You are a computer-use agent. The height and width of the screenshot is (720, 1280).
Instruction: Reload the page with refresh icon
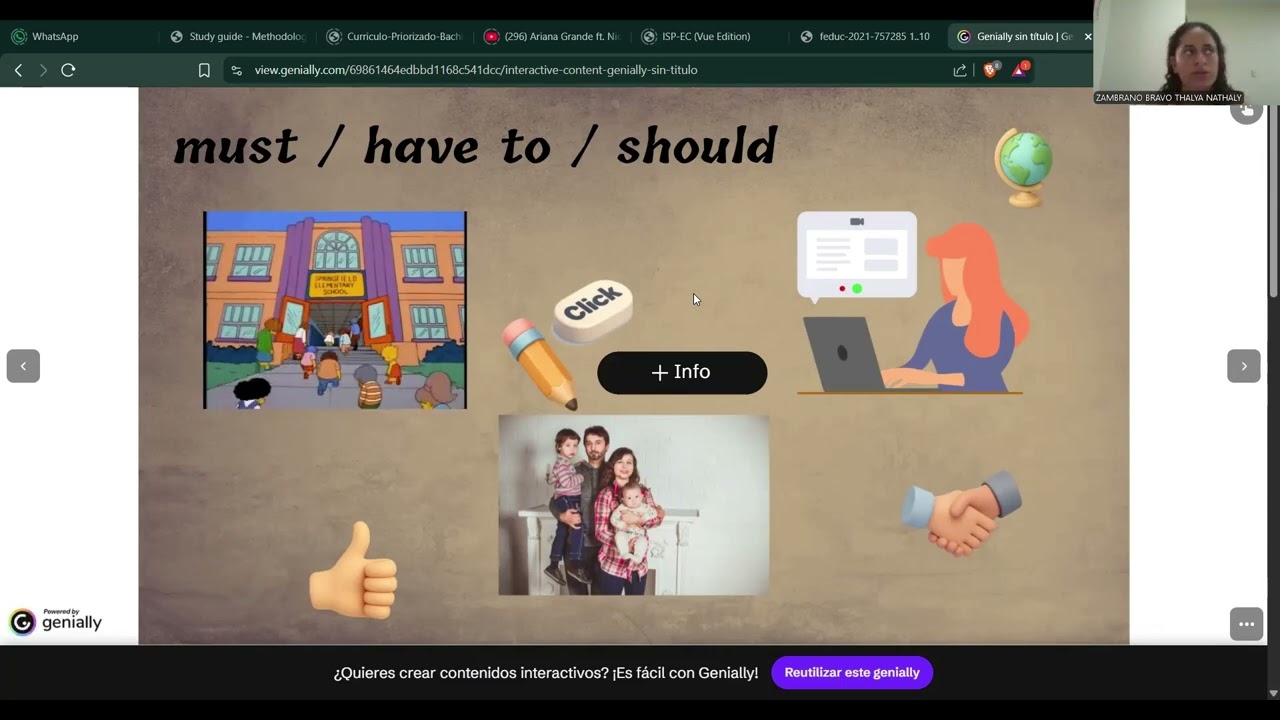point(68,70)
